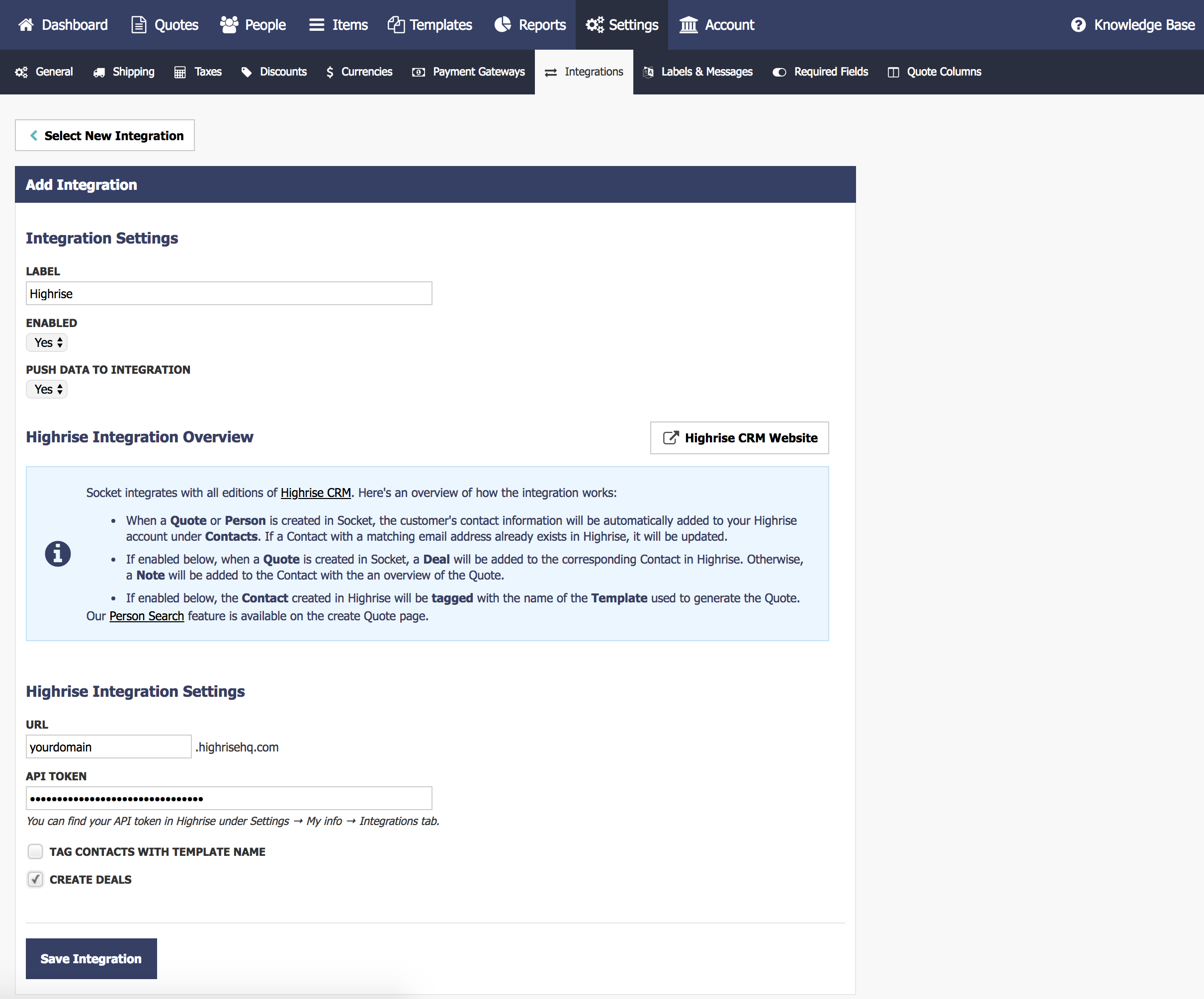Switch to the Payment Gateways tab
The width and height of the screenshot is (1204, 999).
click(x=468, y=72)
